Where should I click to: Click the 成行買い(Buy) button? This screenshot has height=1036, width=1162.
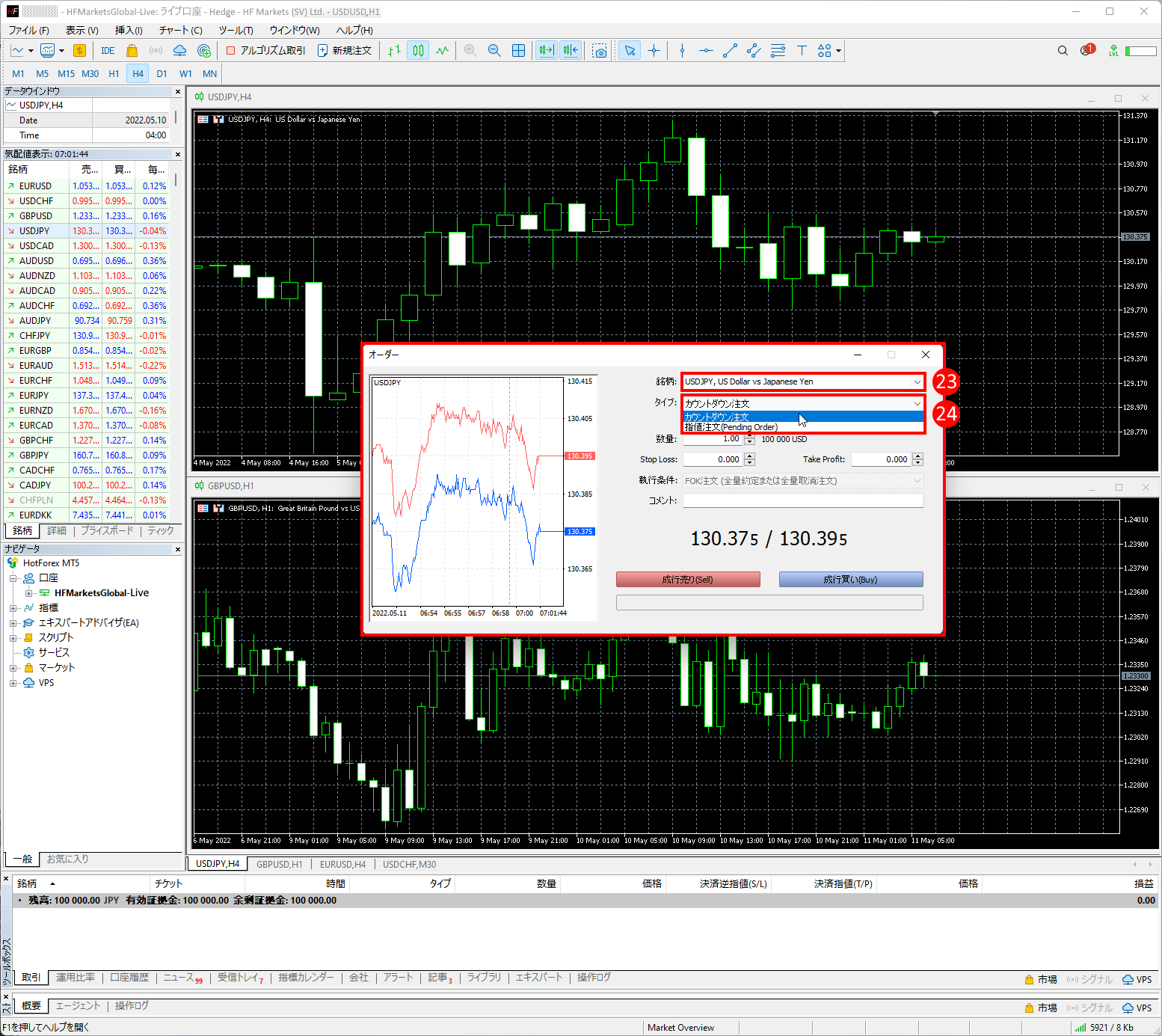pos(850,580)
